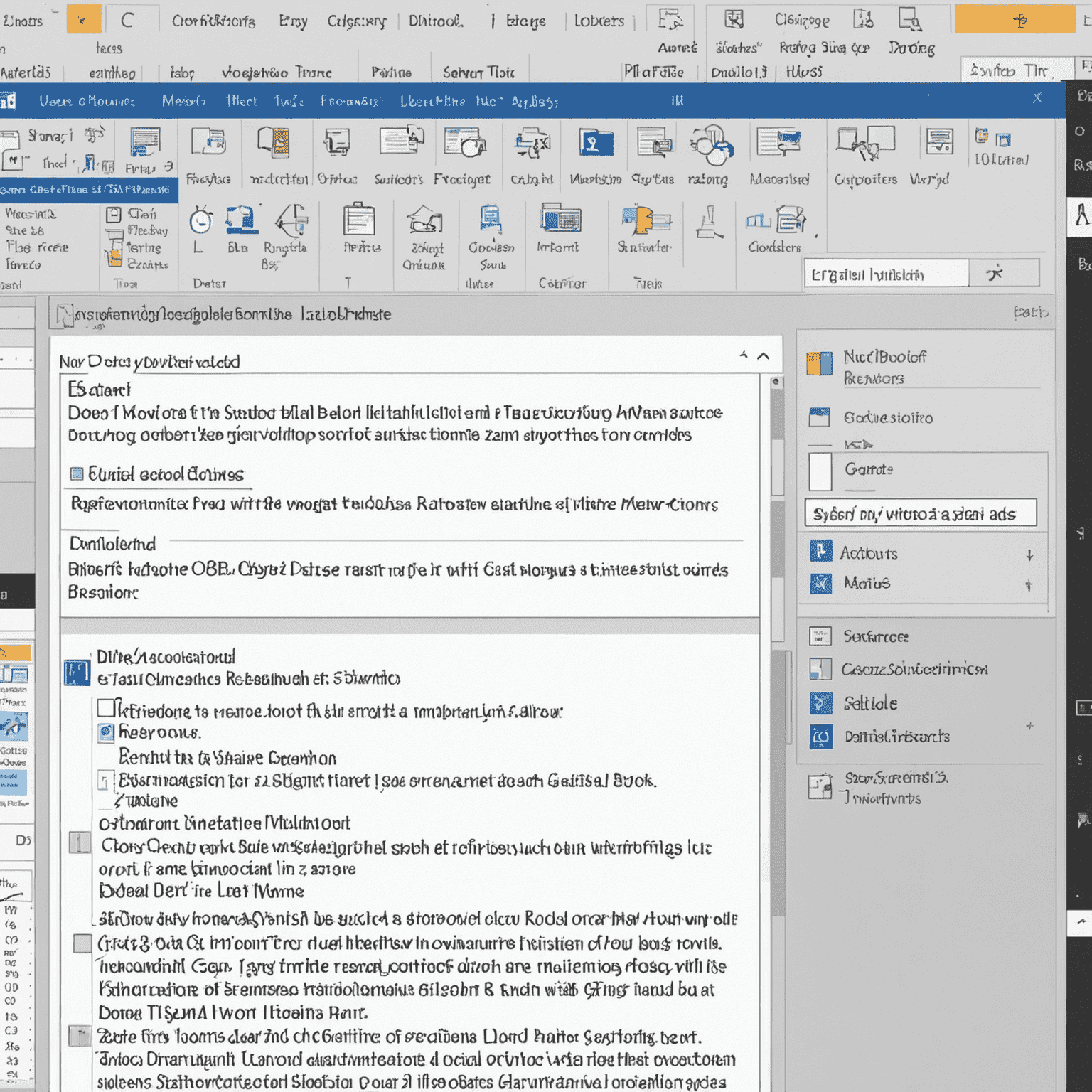The width and height of the screenshot is (1092, 1092).
Task: Click the Crtn.hl ribbon icon
Action: (532, 144)
